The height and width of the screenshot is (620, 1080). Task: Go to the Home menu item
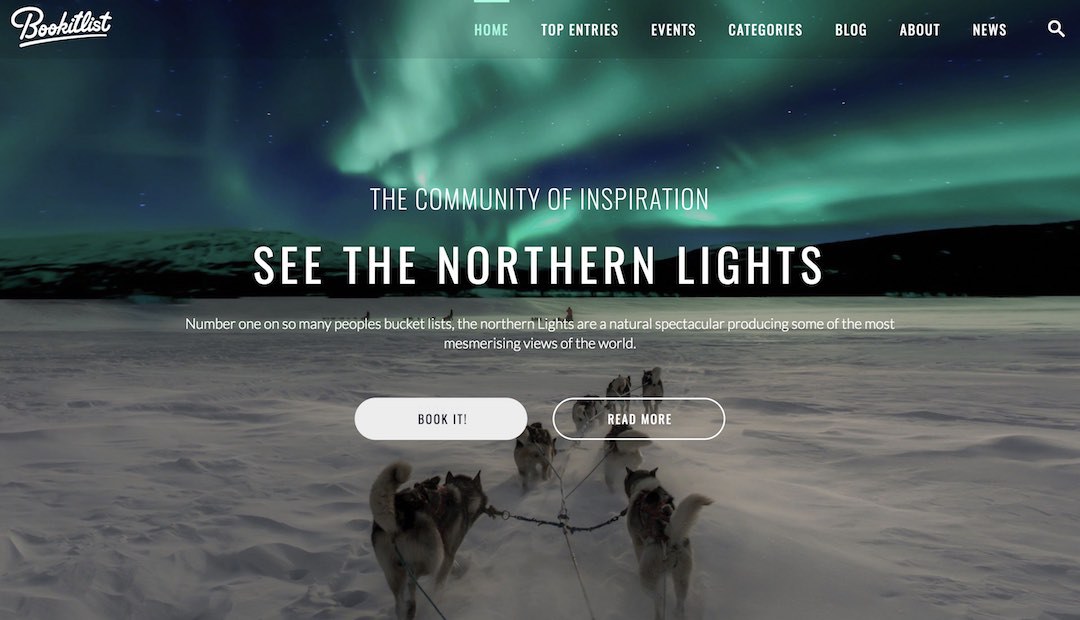[x=491, y=30]
